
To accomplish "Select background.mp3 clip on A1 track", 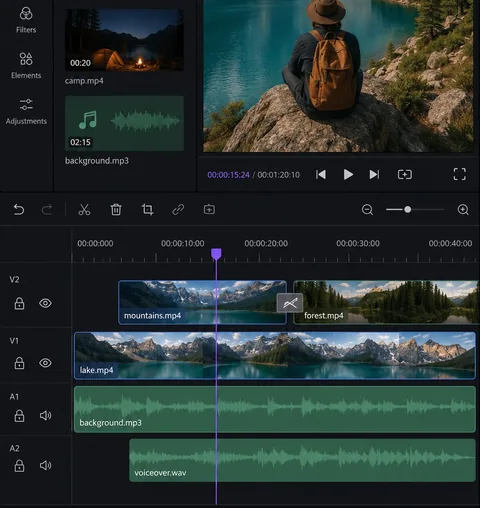I will point(275,409).
